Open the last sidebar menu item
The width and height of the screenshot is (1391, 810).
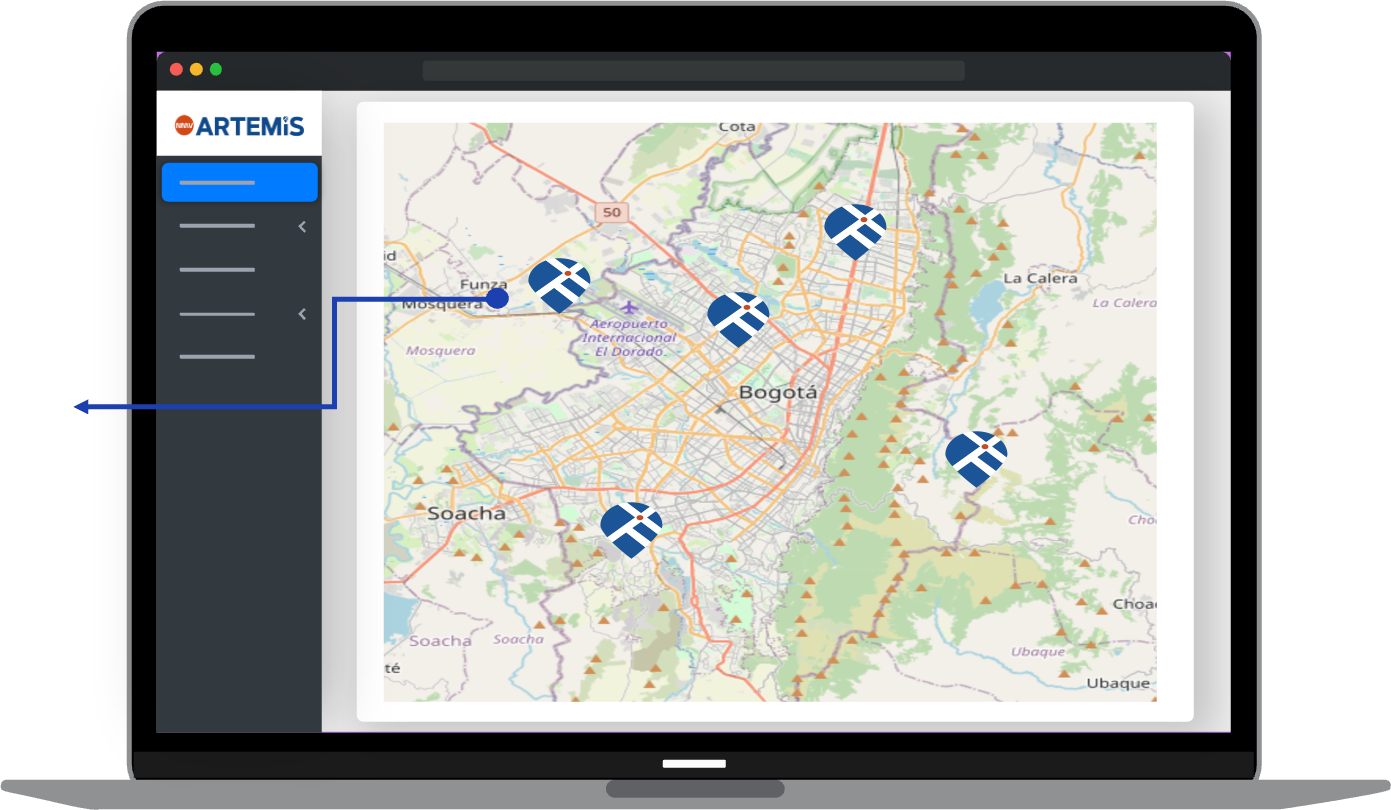coord(217,357)
